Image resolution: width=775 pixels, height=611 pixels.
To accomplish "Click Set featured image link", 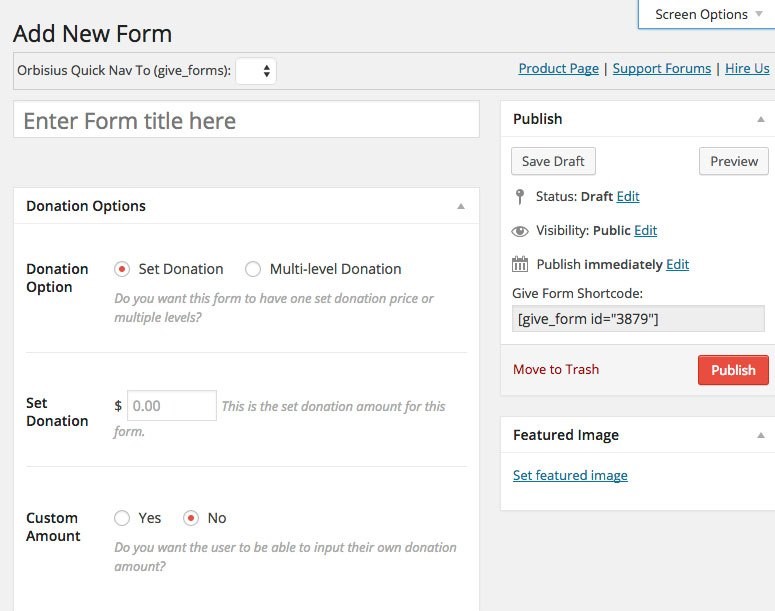I will point(570,475).
